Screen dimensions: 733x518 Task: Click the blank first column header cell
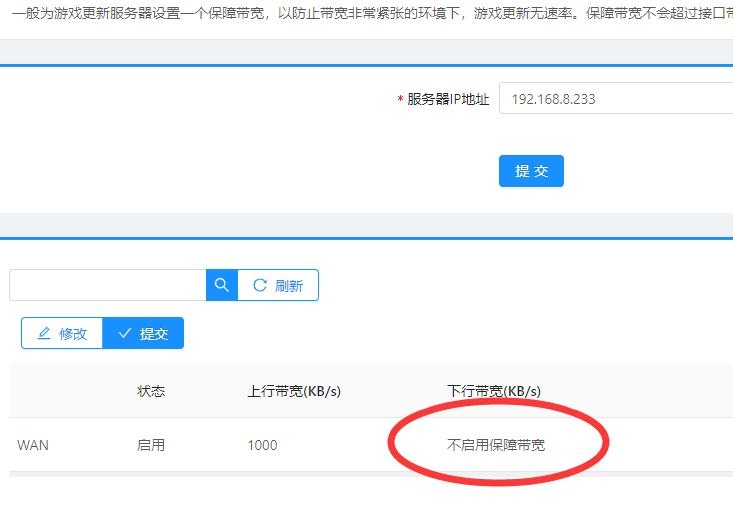click(x=60, y=391)
